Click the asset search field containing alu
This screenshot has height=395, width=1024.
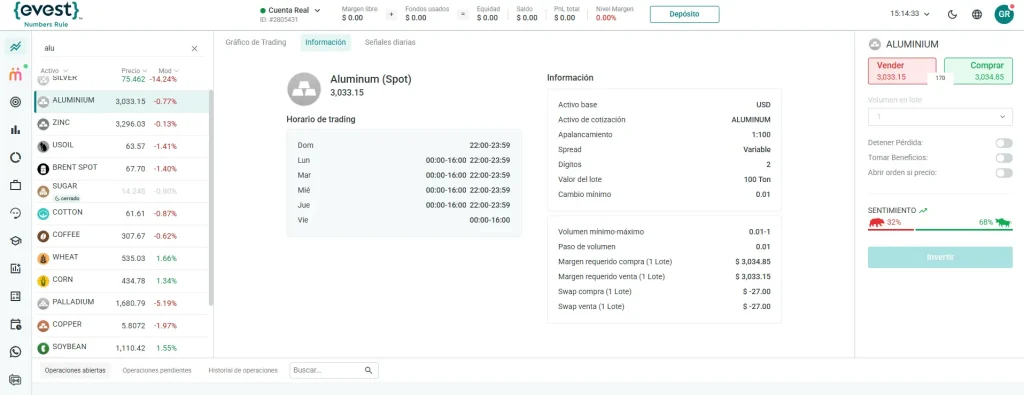coord(114,48)
